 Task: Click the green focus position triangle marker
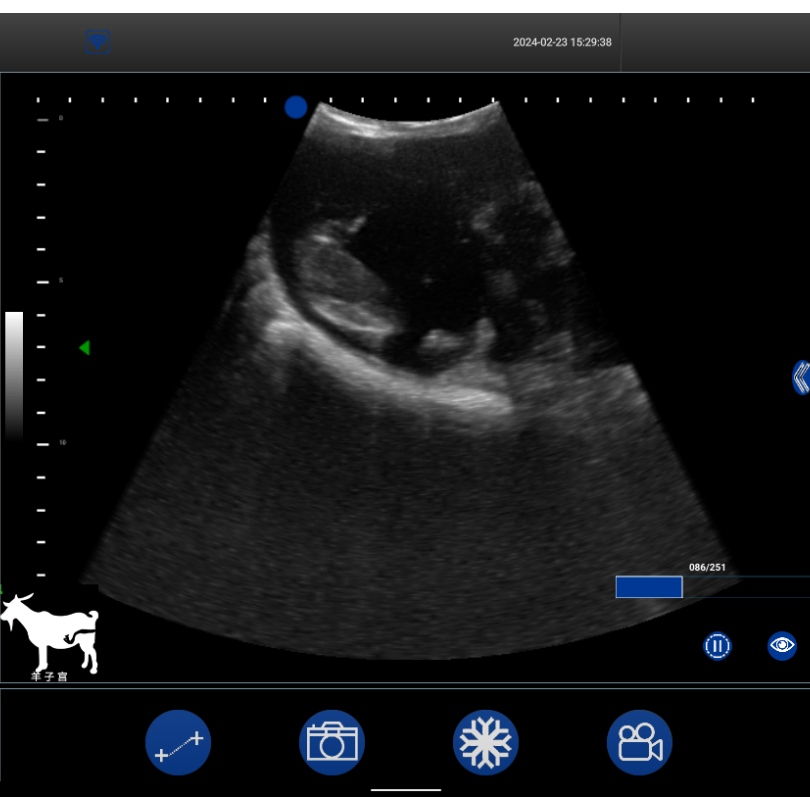[85, 348]
